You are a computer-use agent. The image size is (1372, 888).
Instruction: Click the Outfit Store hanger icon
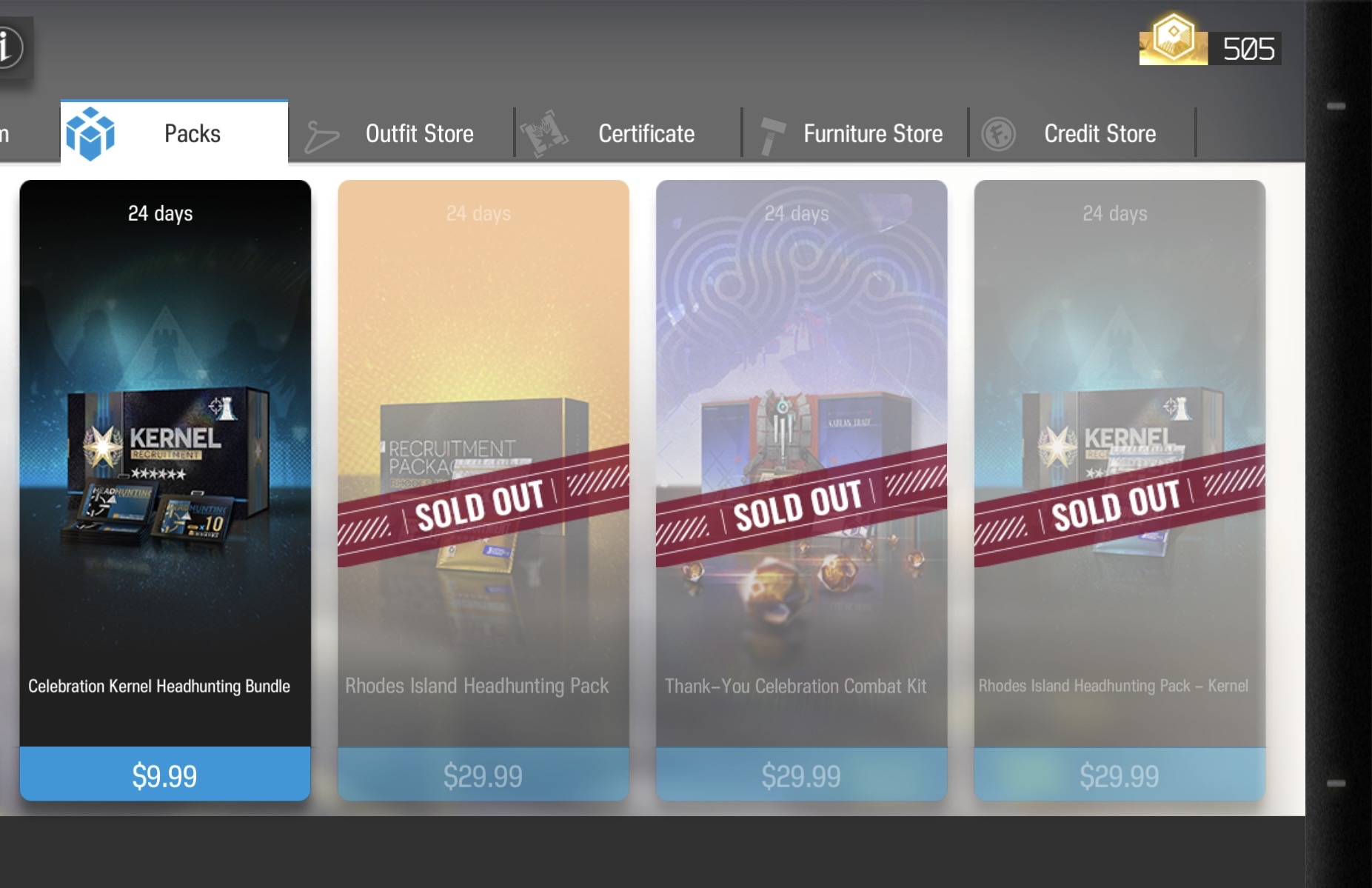coord(321,137)
